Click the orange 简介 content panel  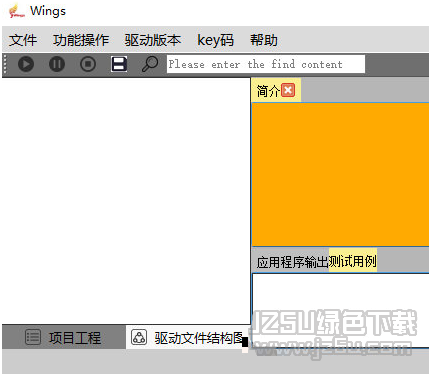[340, 174]
